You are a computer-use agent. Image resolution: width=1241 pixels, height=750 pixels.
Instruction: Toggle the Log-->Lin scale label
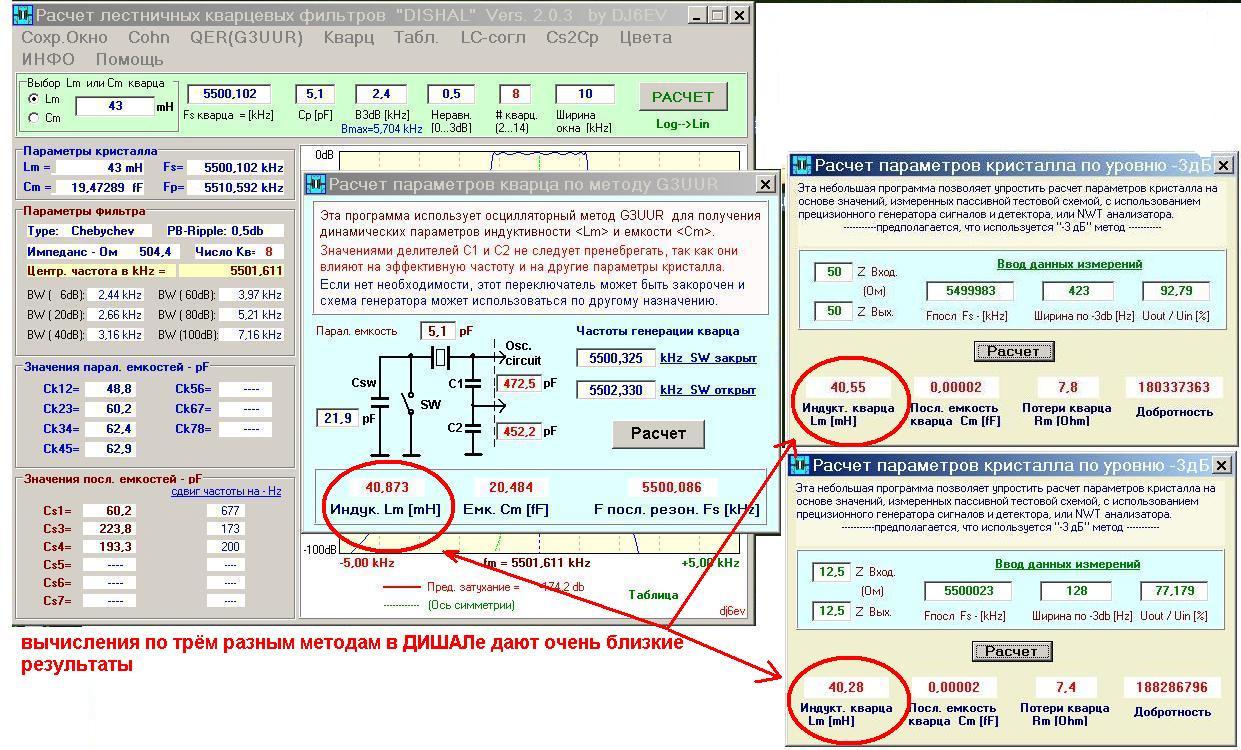pyautogui.click(x=683, y=124)
